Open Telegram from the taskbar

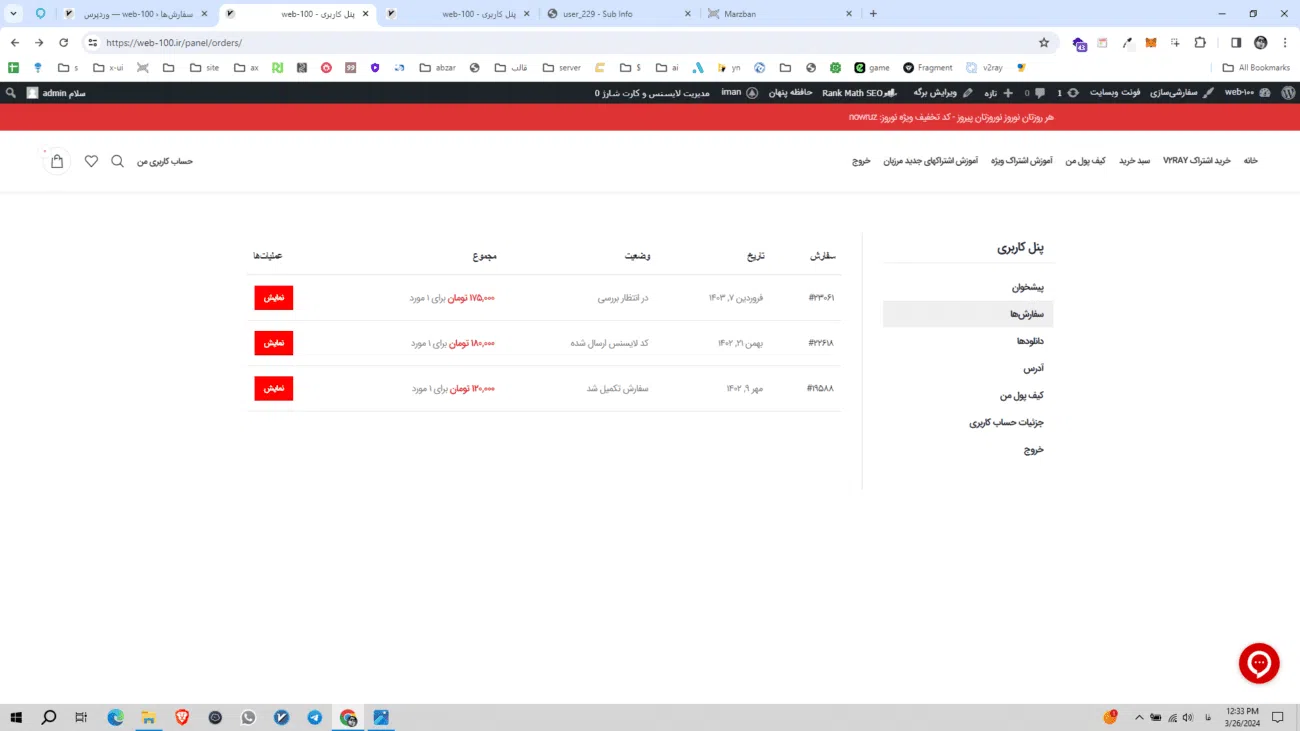tap(315, 717)
